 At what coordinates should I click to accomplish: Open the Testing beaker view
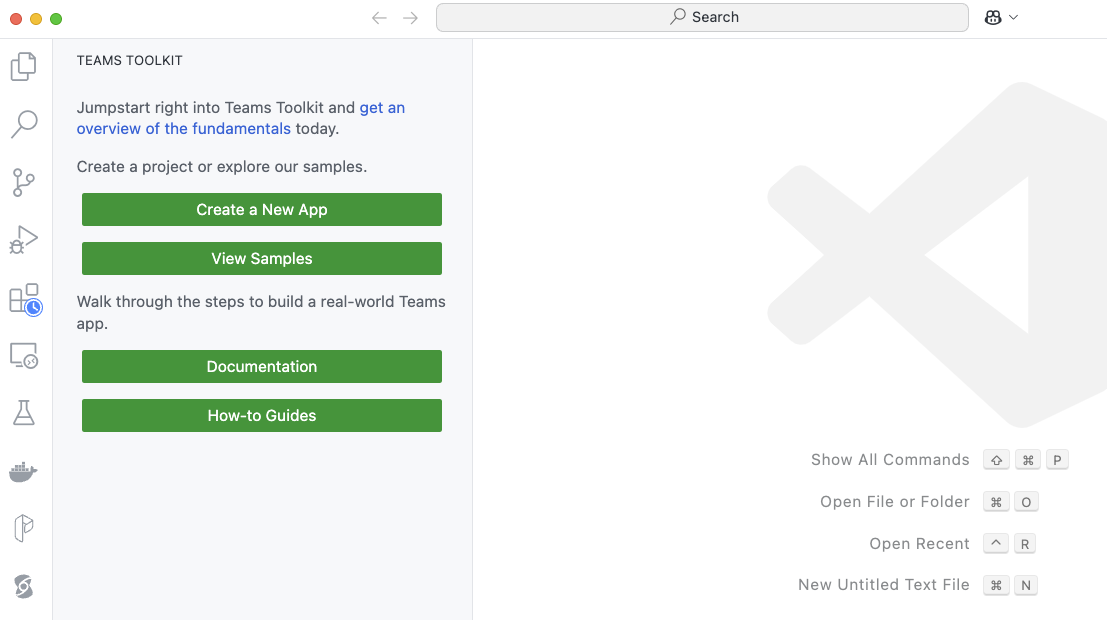coord(23,413)
